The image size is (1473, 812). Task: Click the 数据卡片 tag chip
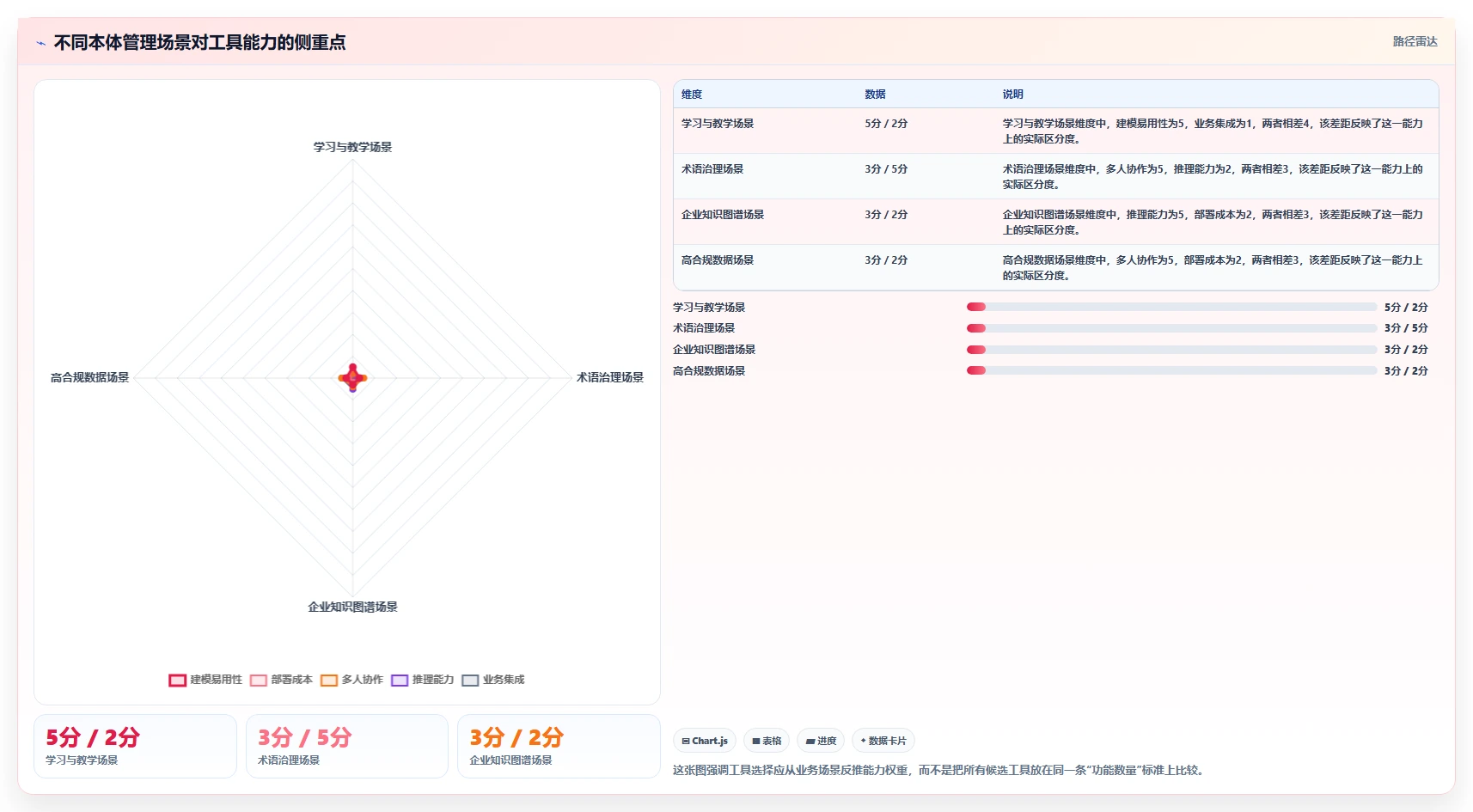pos(883,741)
